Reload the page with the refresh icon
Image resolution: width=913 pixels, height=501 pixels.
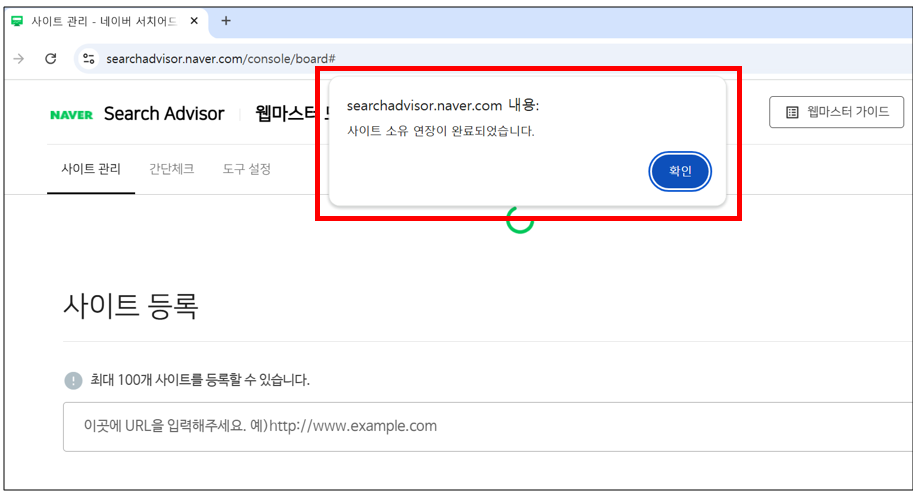(x=51, y=58)
